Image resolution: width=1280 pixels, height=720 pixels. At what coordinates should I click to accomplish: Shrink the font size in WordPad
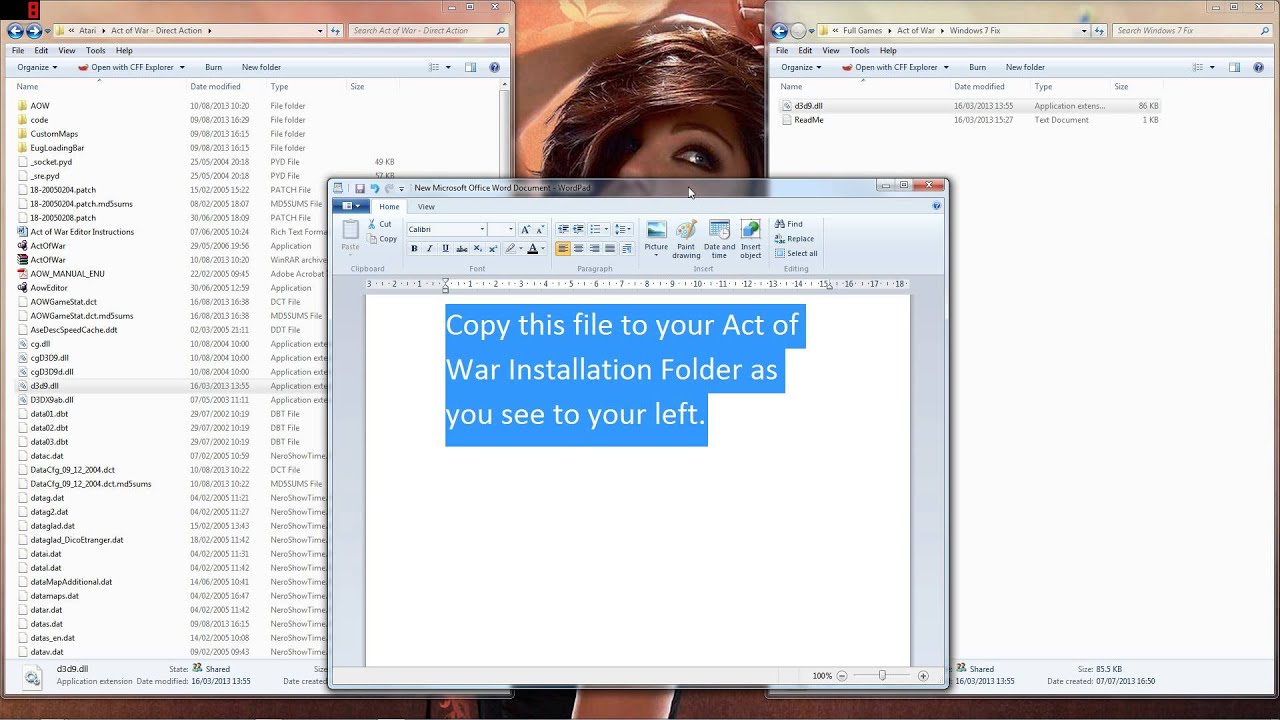click(x=541, y=230)
